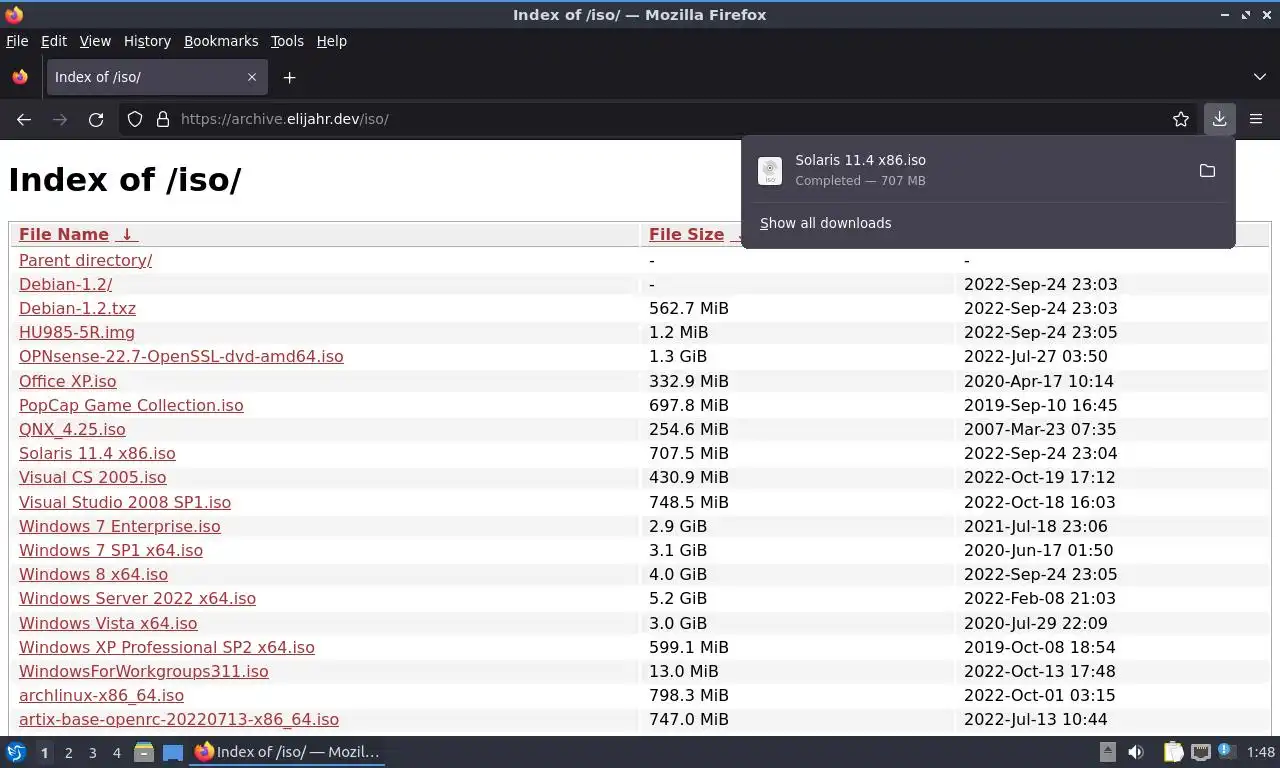Switch to workspace 3

click(x=92, y=752)
